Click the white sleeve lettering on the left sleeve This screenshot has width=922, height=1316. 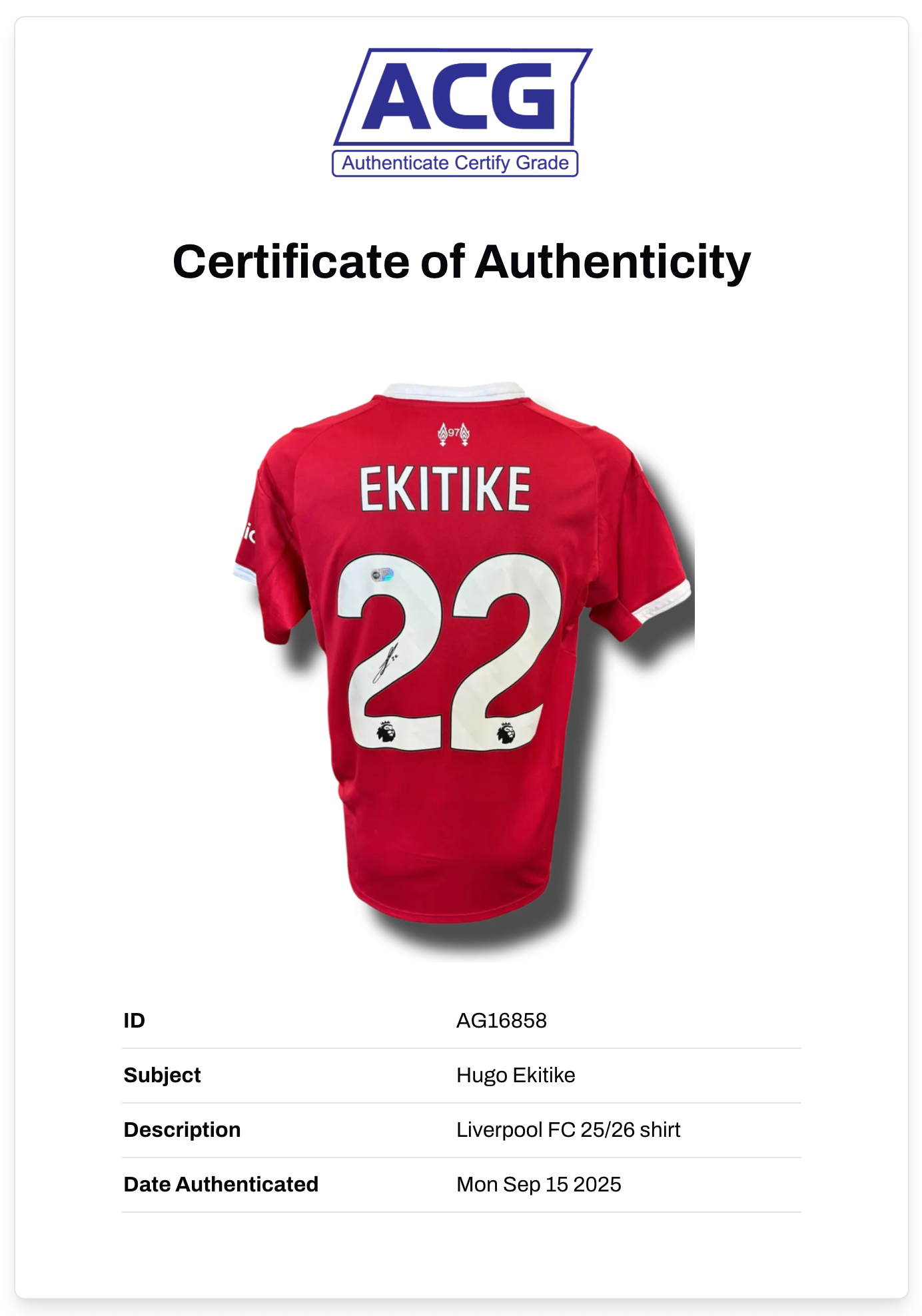pos(248,533)
